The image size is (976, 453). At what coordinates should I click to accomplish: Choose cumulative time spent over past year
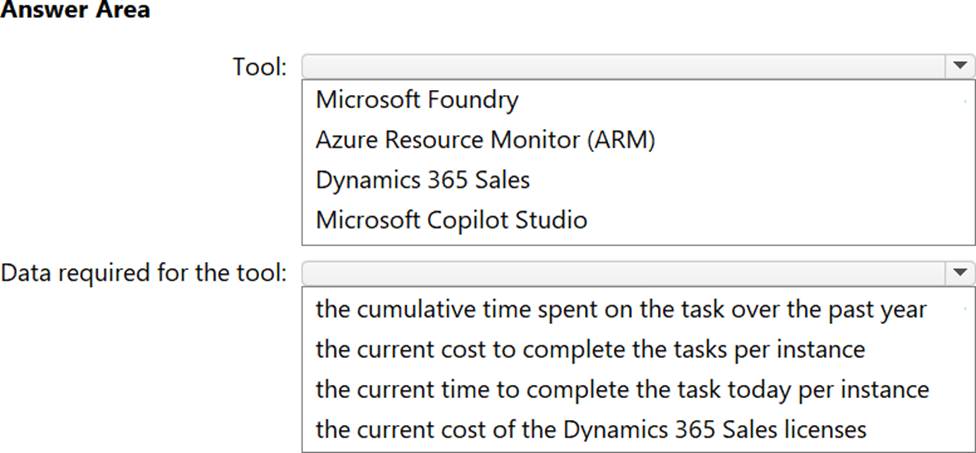(620, 309)
